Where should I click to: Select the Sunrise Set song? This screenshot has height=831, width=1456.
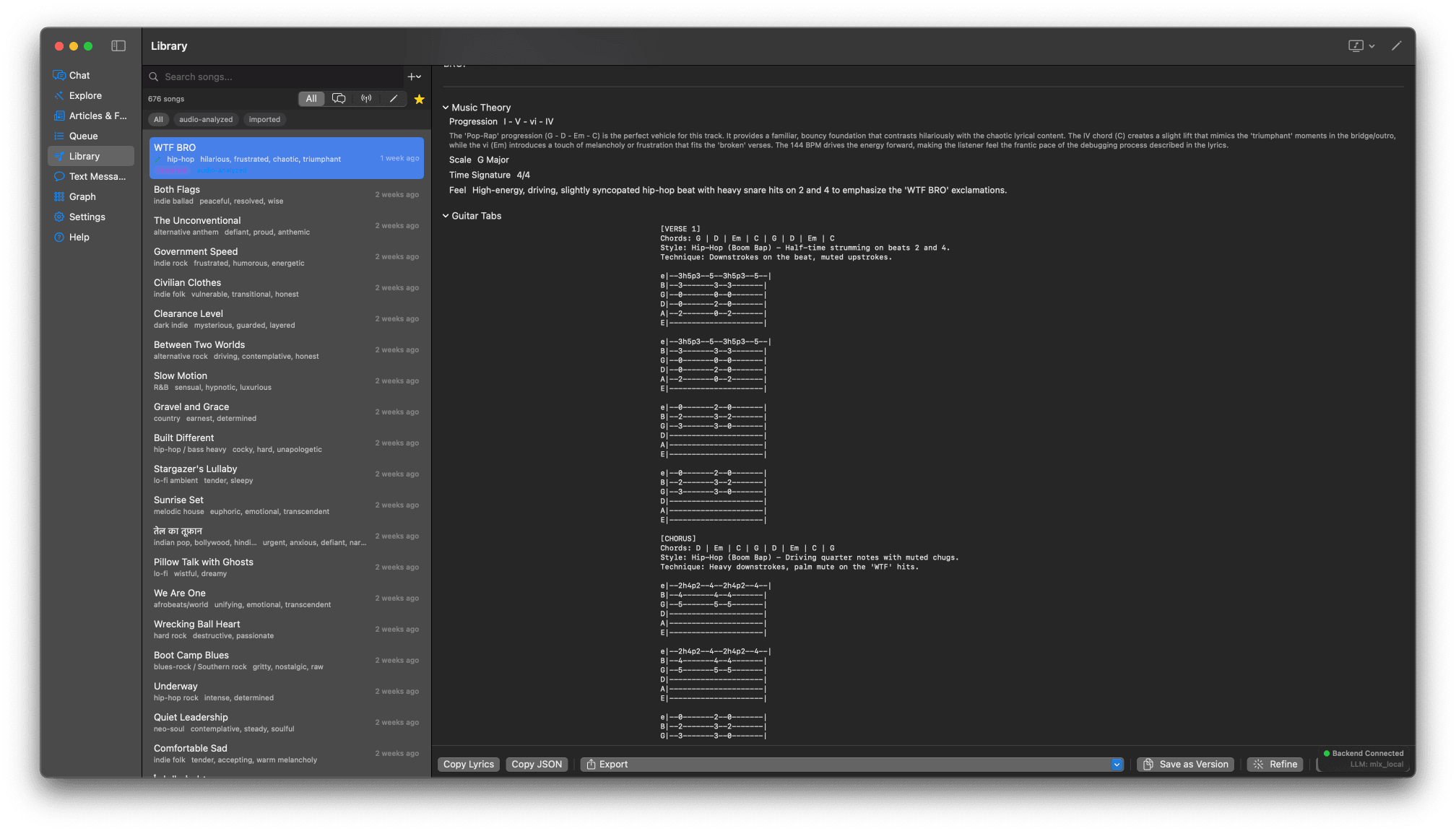pyautogui.click(x=286, y=505)
